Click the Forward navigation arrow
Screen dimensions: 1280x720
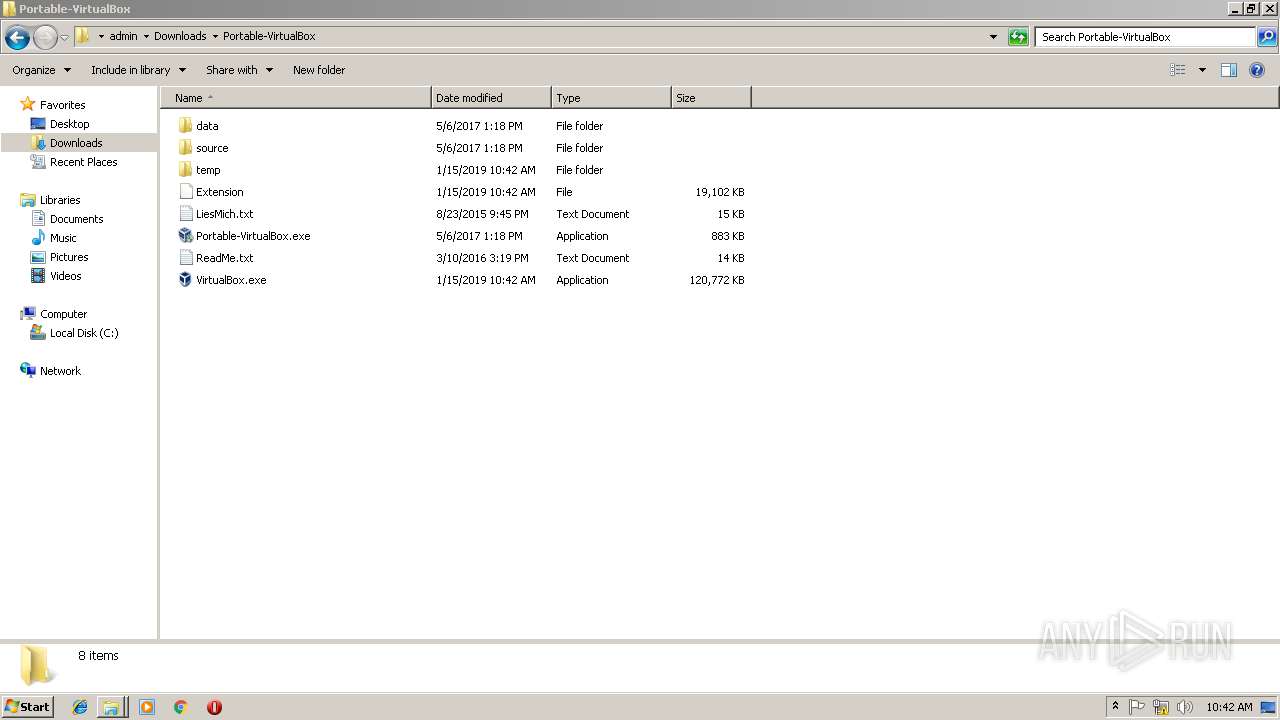click(x=45, y=38)
